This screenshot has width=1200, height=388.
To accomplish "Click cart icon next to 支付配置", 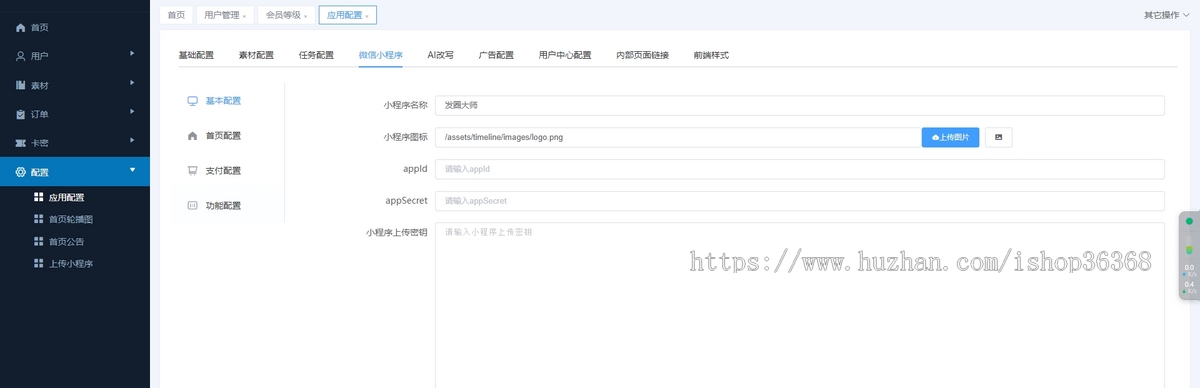I will click(x=192, y=170).
